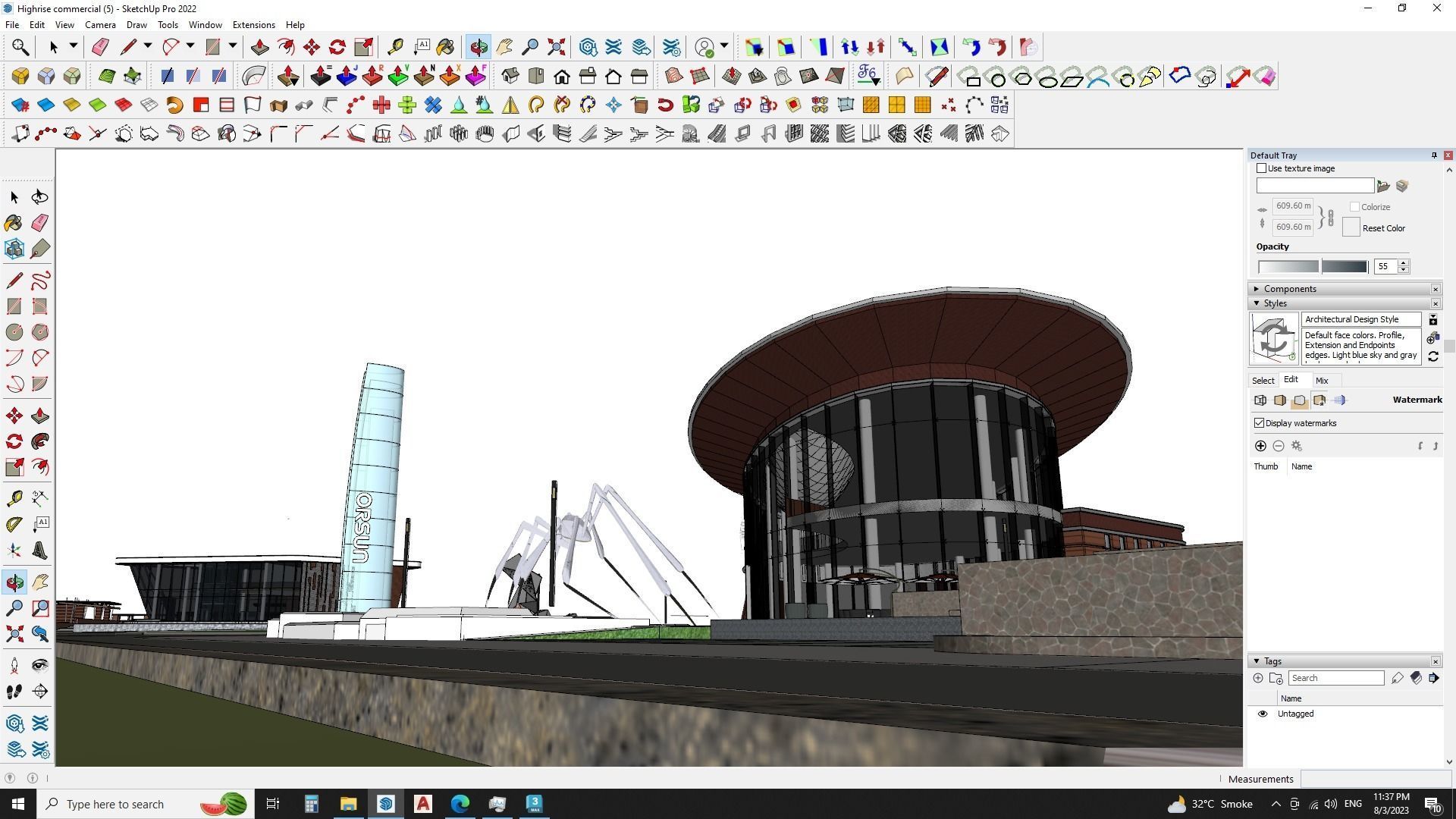Click the Add watermark plus icon

click(1260, 446)
